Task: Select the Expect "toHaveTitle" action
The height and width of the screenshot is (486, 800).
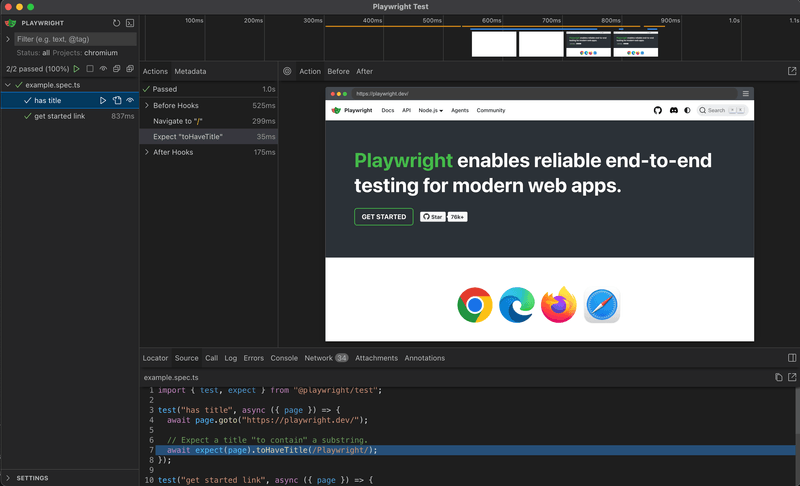Action: point(209,137)
